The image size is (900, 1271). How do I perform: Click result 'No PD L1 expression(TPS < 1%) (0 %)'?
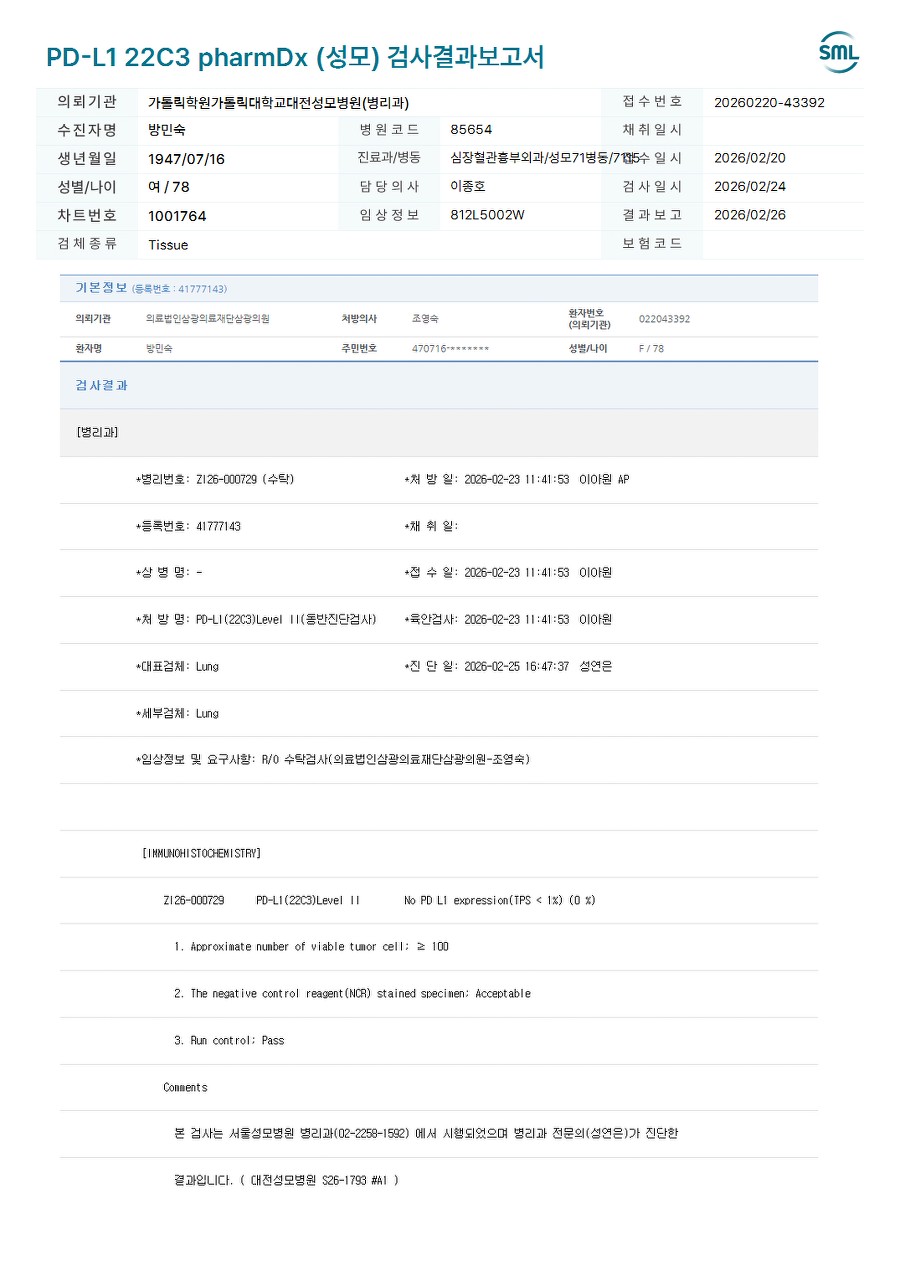(500, 900)
